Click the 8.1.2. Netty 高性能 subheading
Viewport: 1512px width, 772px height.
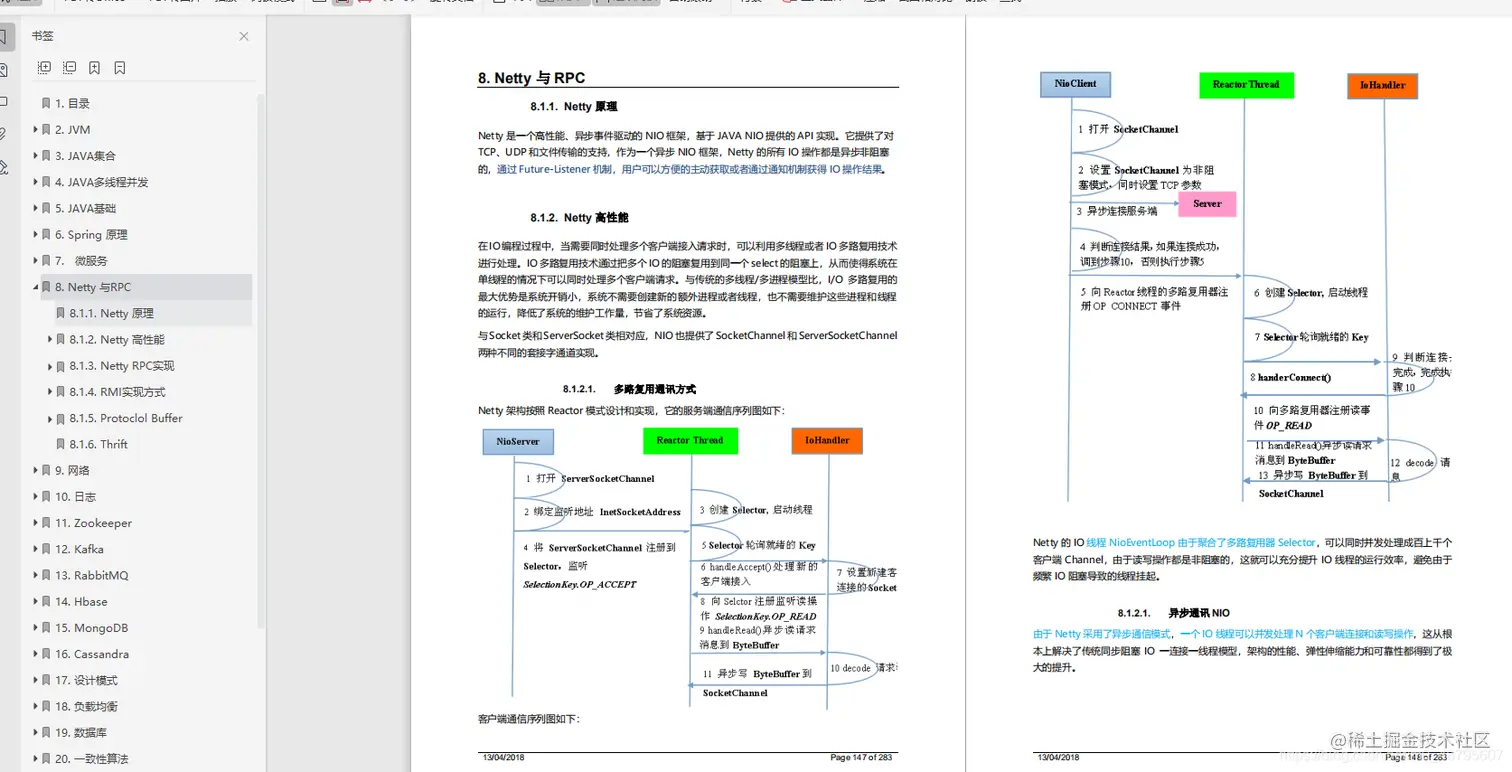[x=579, y=217]
